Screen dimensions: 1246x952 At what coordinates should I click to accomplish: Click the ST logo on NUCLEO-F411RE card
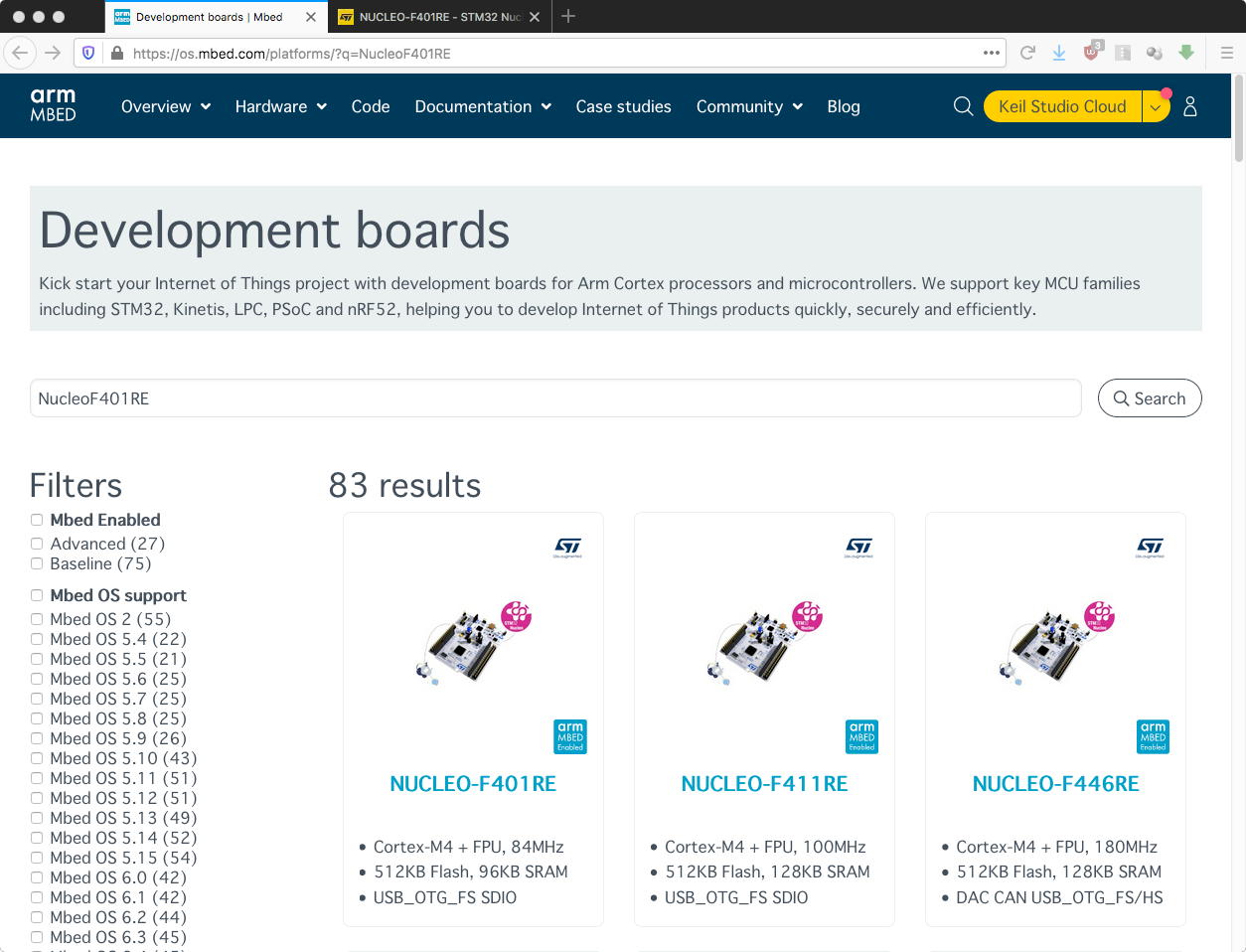[x=858, y=548]
